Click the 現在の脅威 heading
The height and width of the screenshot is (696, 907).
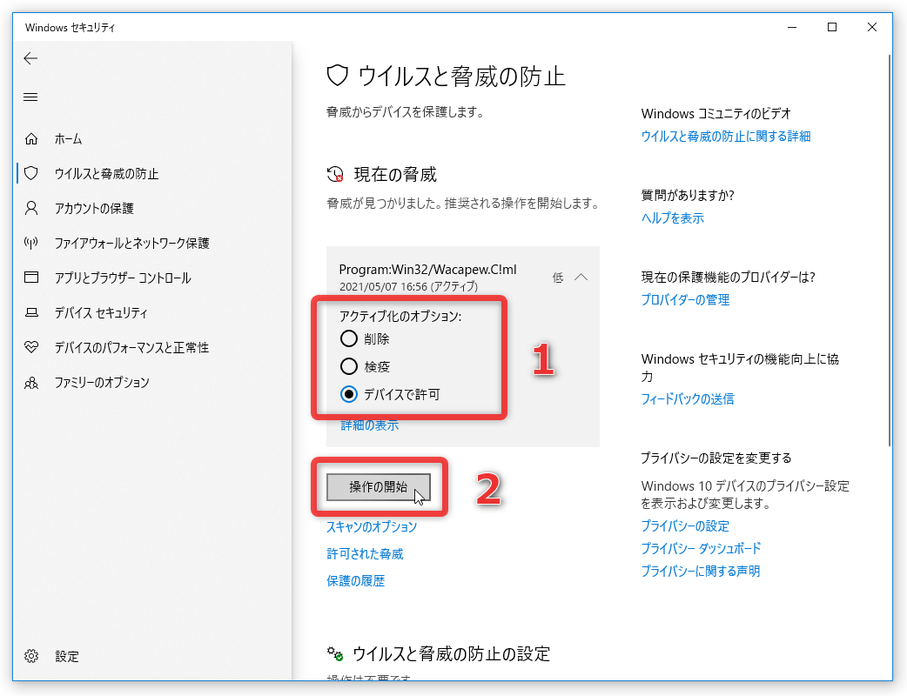tap(396, 174)
